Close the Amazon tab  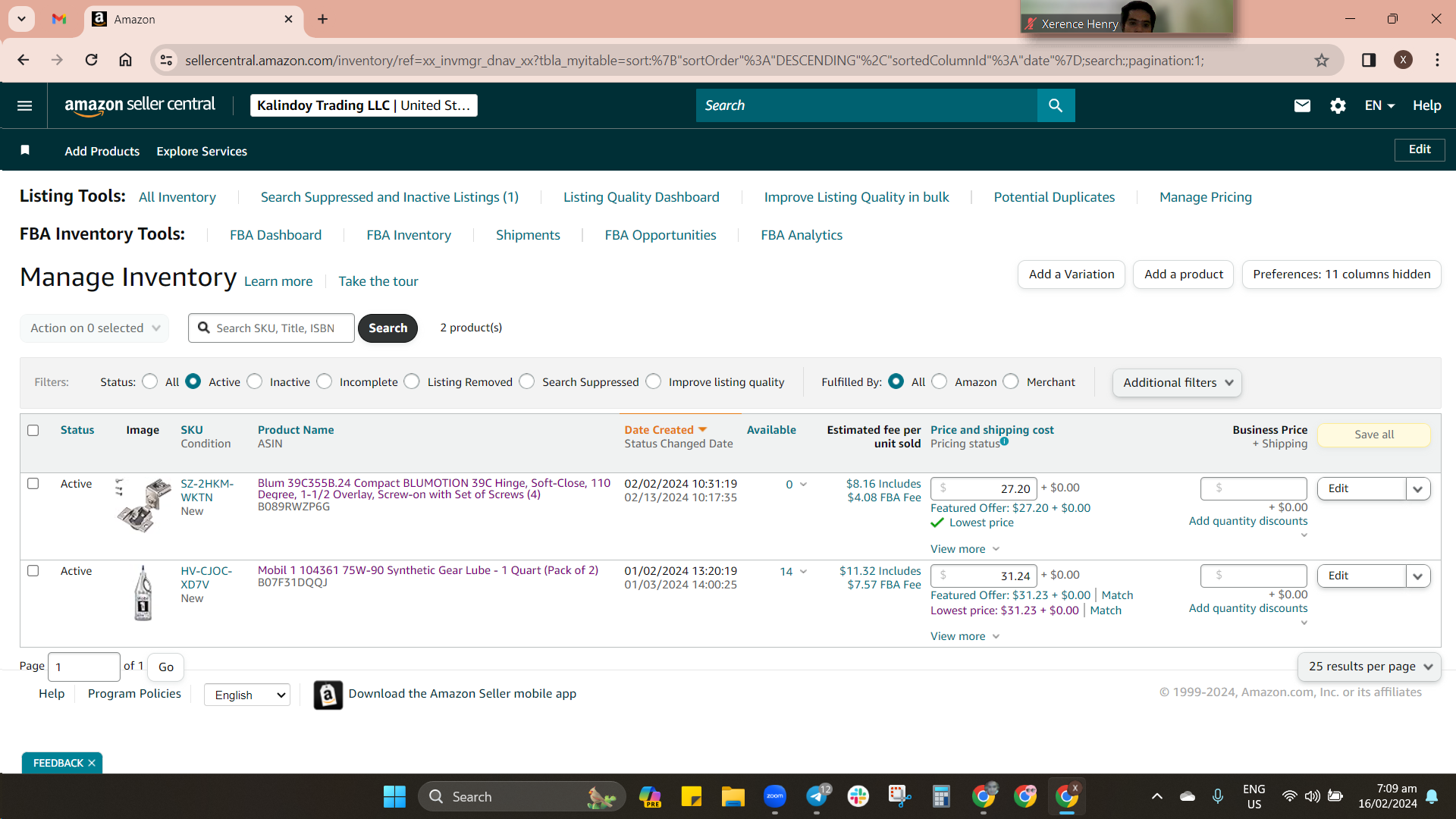tap(288, 19)
